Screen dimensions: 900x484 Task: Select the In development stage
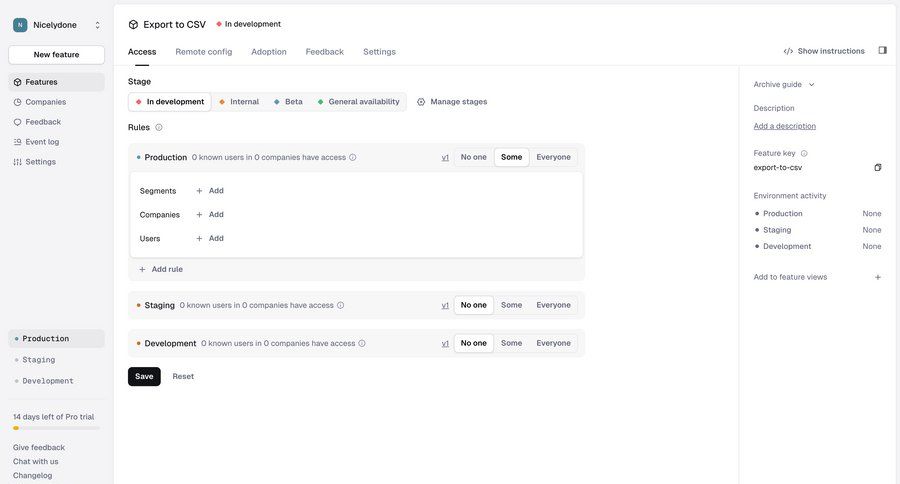click(x=170, y=102)
